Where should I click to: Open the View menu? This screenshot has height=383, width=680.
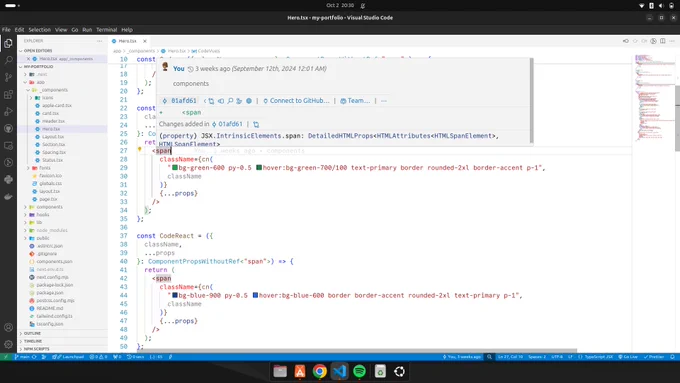(x=61, y=29)
